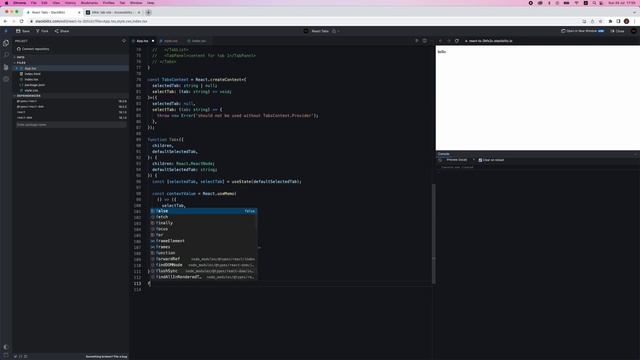This screenshot has width=640, height=360.
Task: Click the left of the two editor tab bar icons
Action: [x=417, y=41]
